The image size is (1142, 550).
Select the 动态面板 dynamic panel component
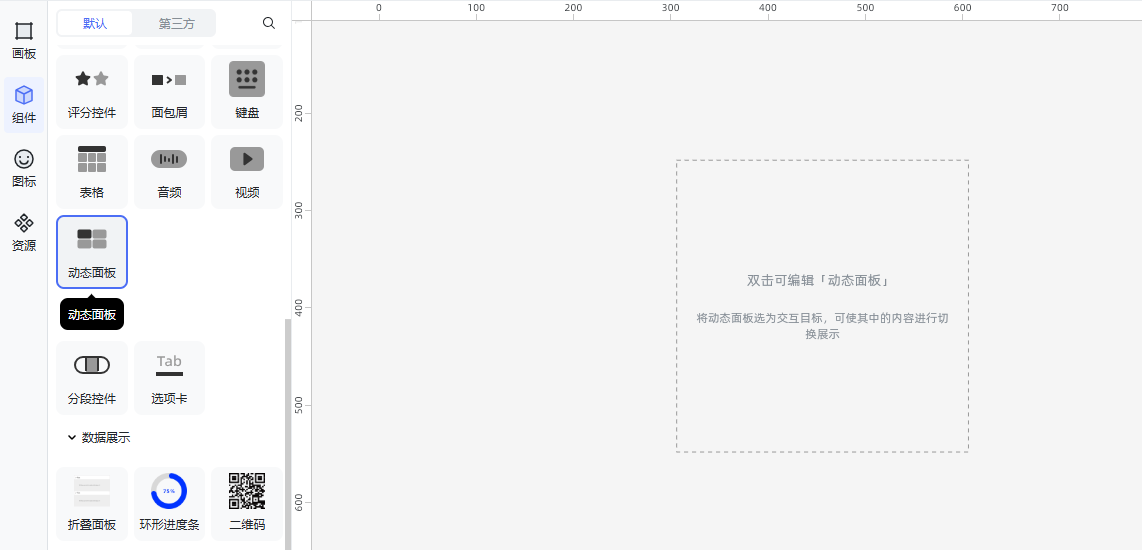(92, 251)
